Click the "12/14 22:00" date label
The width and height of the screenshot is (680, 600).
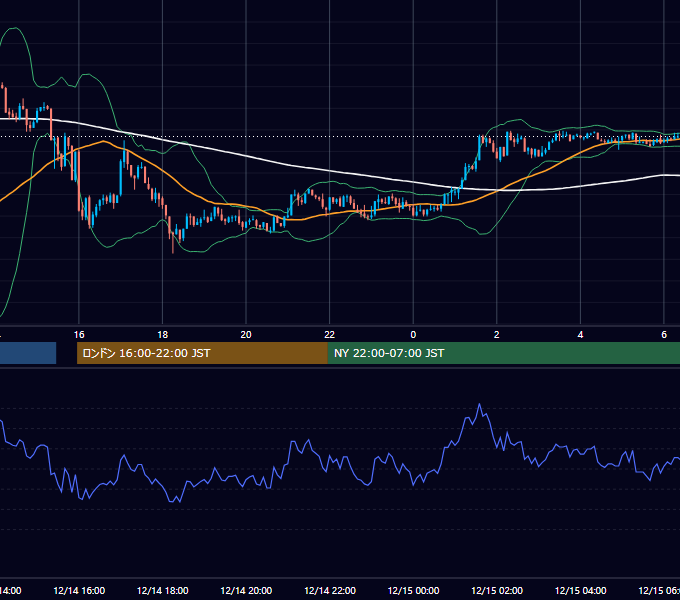[330, 590]
